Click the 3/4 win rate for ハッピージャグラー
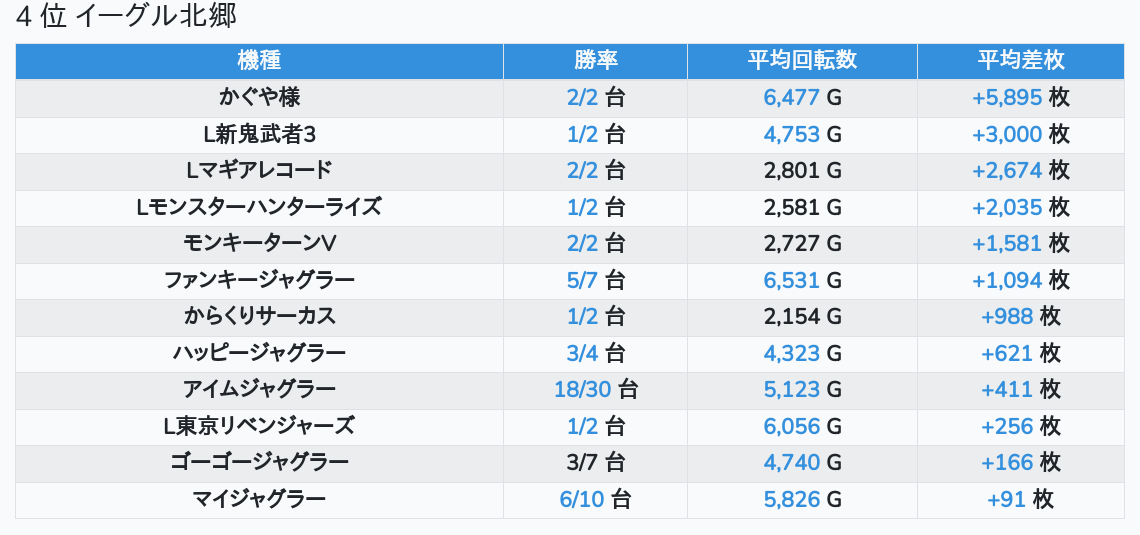1140x535 pixels. tap(582, 353)
